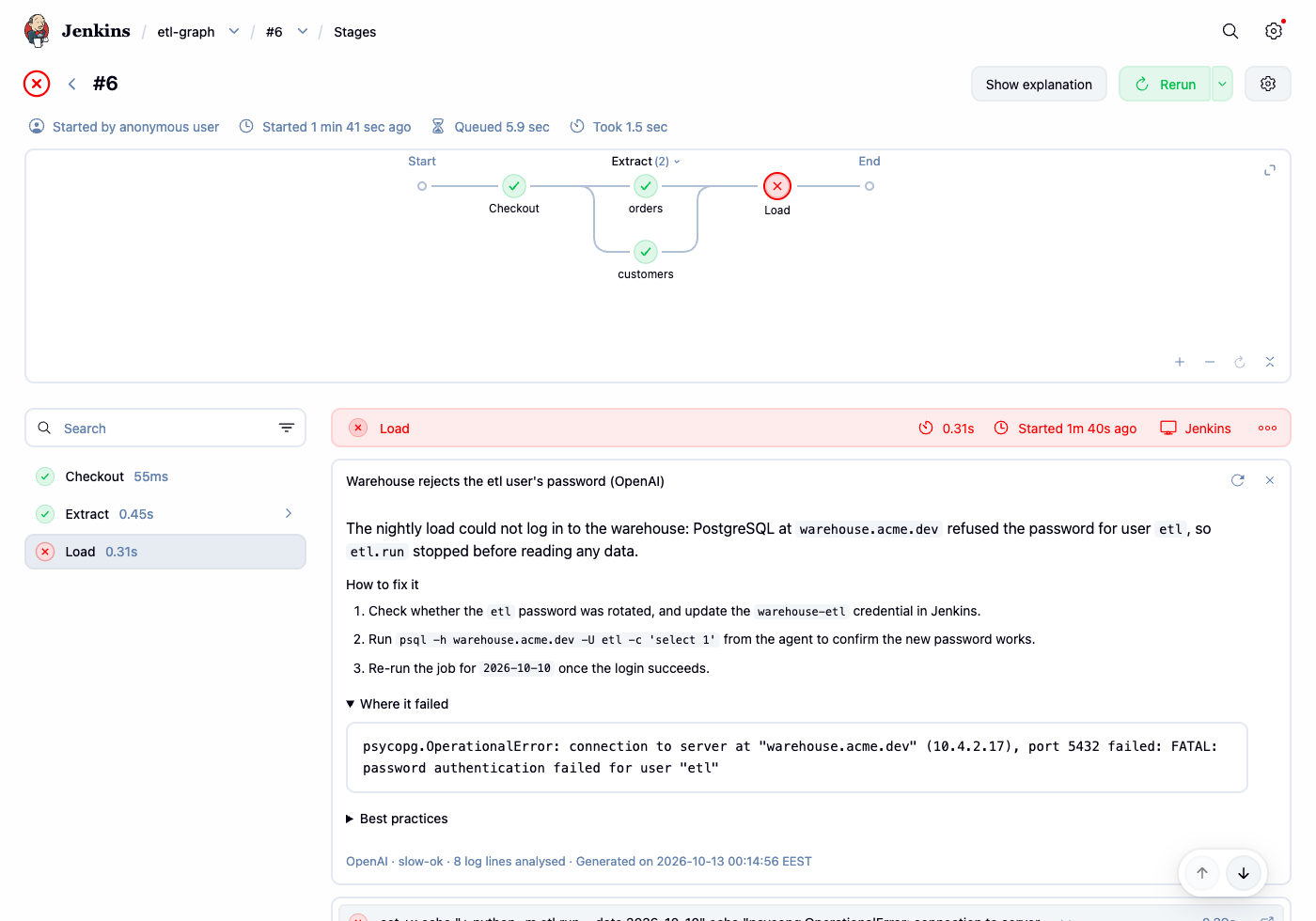The width and height of the screenshot is (1316, 921).
Task: Open the search magnifier in the header
Action: (1230, 31)
